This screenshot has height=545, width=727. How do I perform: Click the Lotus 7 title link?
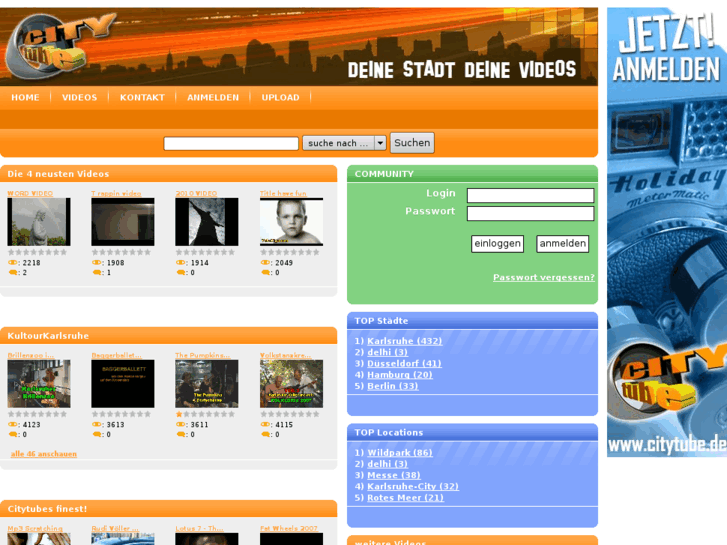tap(199, 528)
